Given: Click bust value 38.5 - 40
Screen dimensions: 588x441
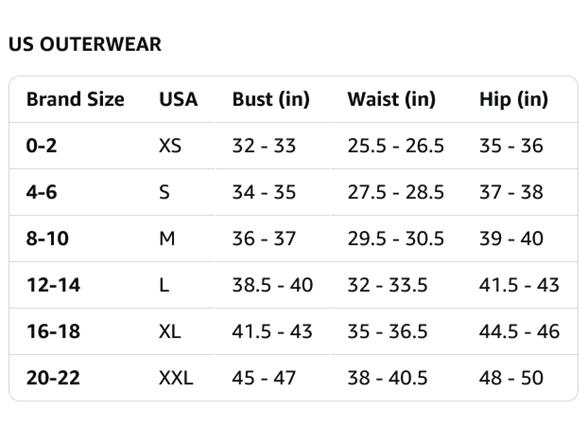Looking at the screenshot, I should click(x=272, y=285).
